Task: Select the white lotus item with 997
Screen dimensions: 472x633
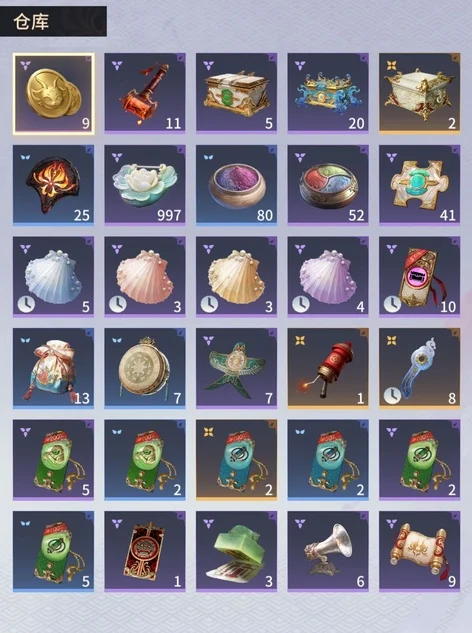Action: [x=145, y=185]
